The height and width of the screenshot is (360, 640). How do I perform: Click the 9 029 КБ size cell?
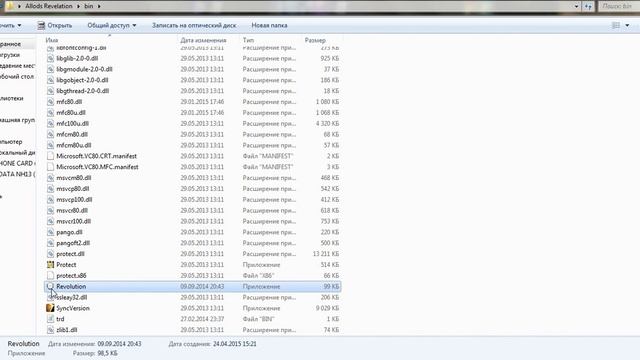[x=327, y=308]
